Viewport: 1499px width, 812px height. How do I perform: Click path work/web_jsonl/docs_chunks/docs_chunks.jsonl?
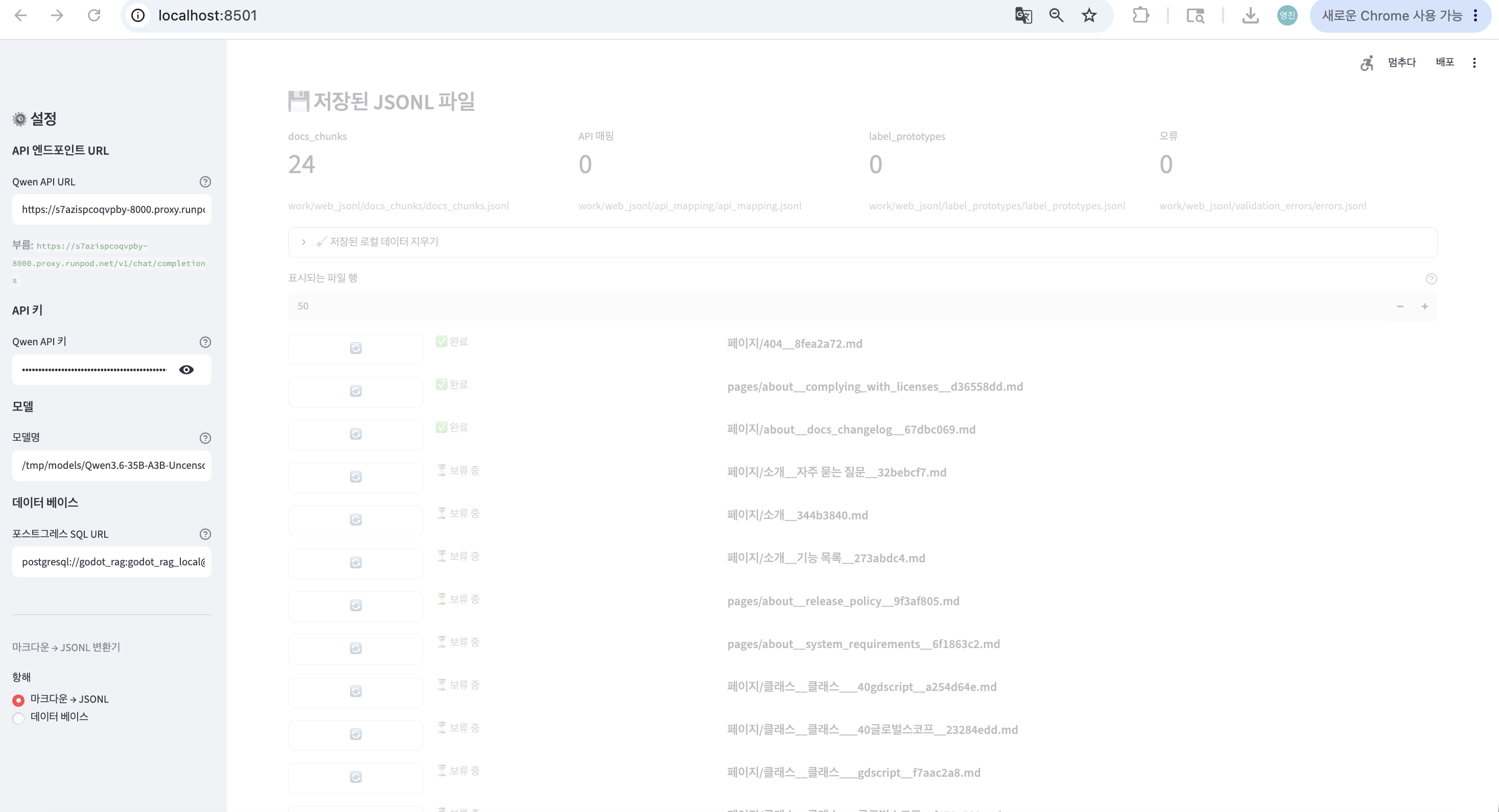coord(399,206)
